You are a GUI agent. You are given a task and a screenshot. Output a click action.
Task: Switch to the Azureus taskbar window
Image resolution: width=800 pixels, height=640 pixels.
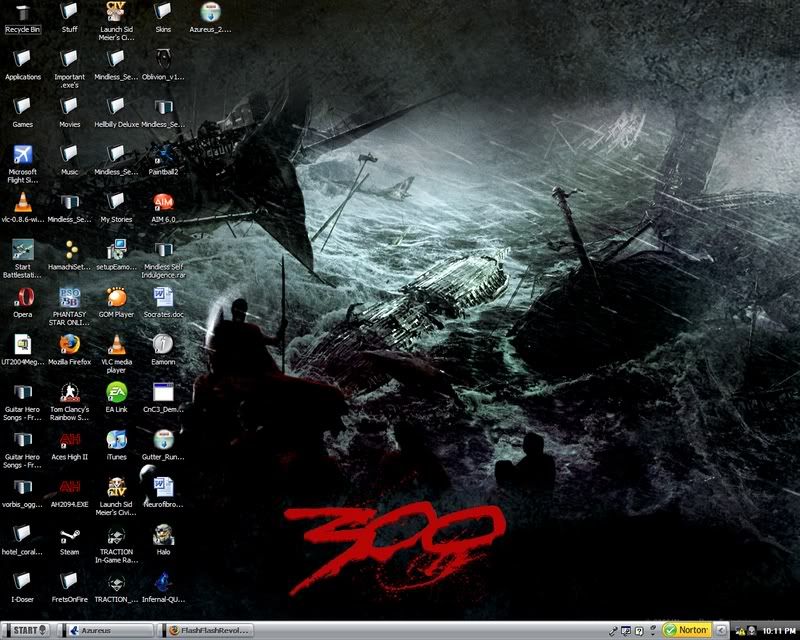(x=108, y=630)
